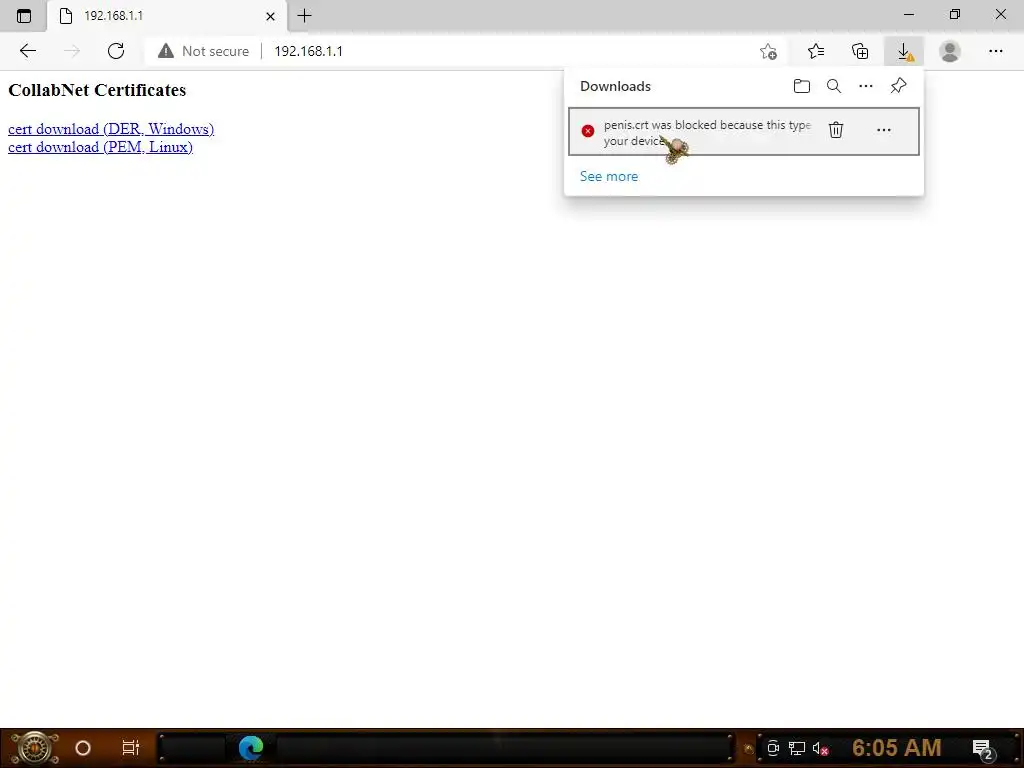Open a new tab with plus button

coord(304,16)
